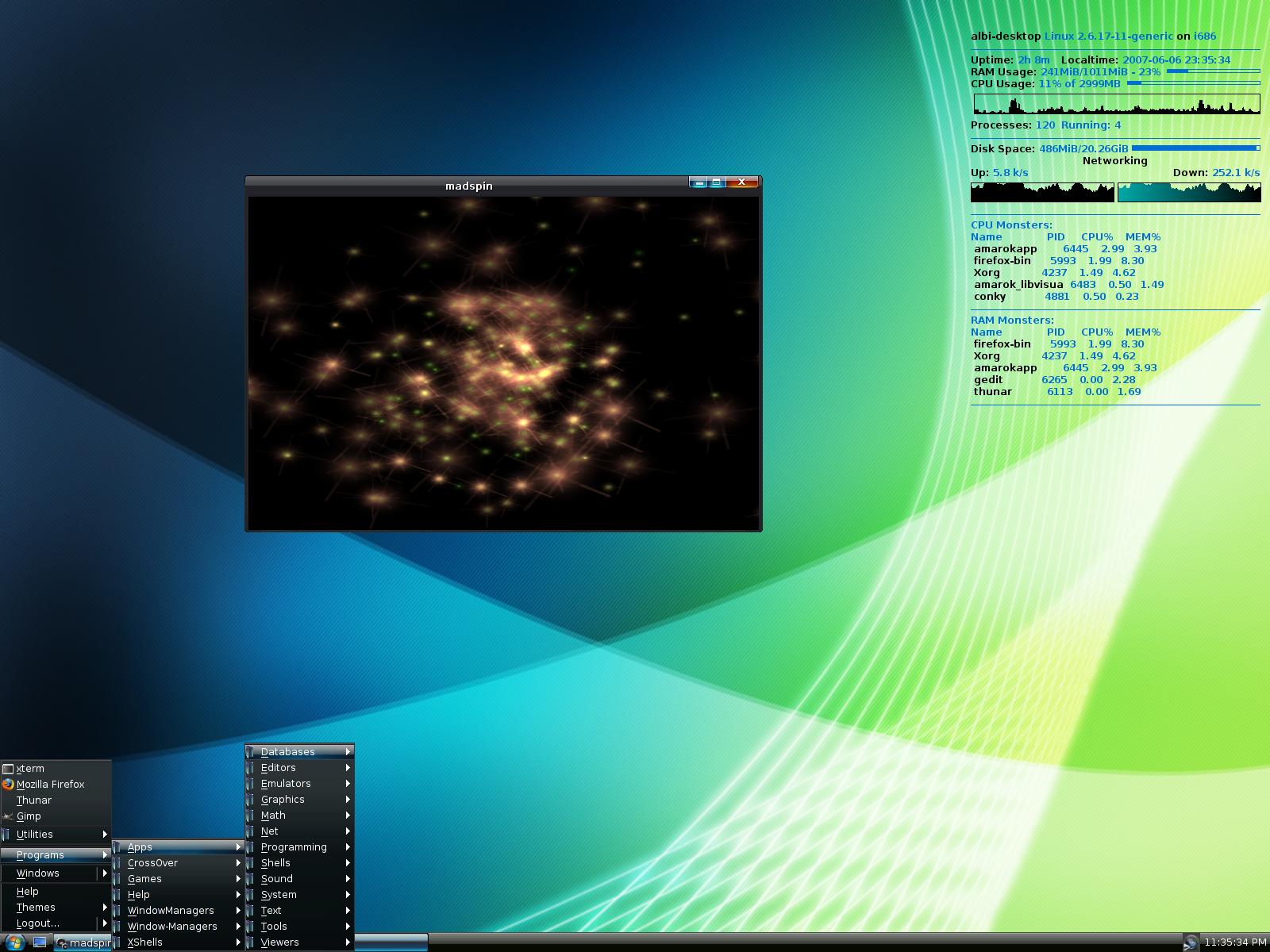Launch Mozilla Firefox from the menu
Image resolution: width=1270 pixels, height=952 pixels.
point(56,784)
